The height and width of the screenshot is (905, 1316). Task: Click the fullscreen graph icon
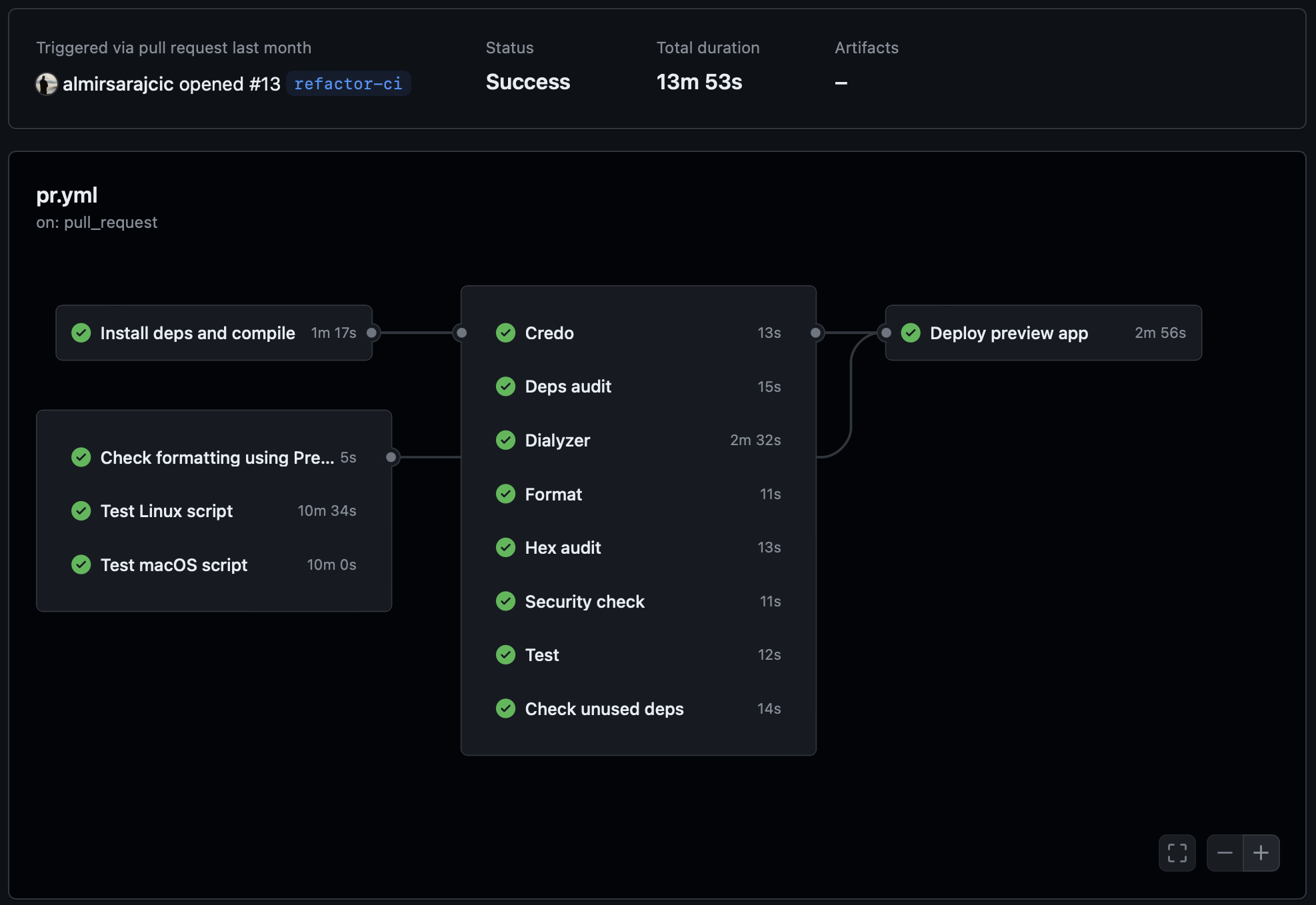pos(1177,853)
